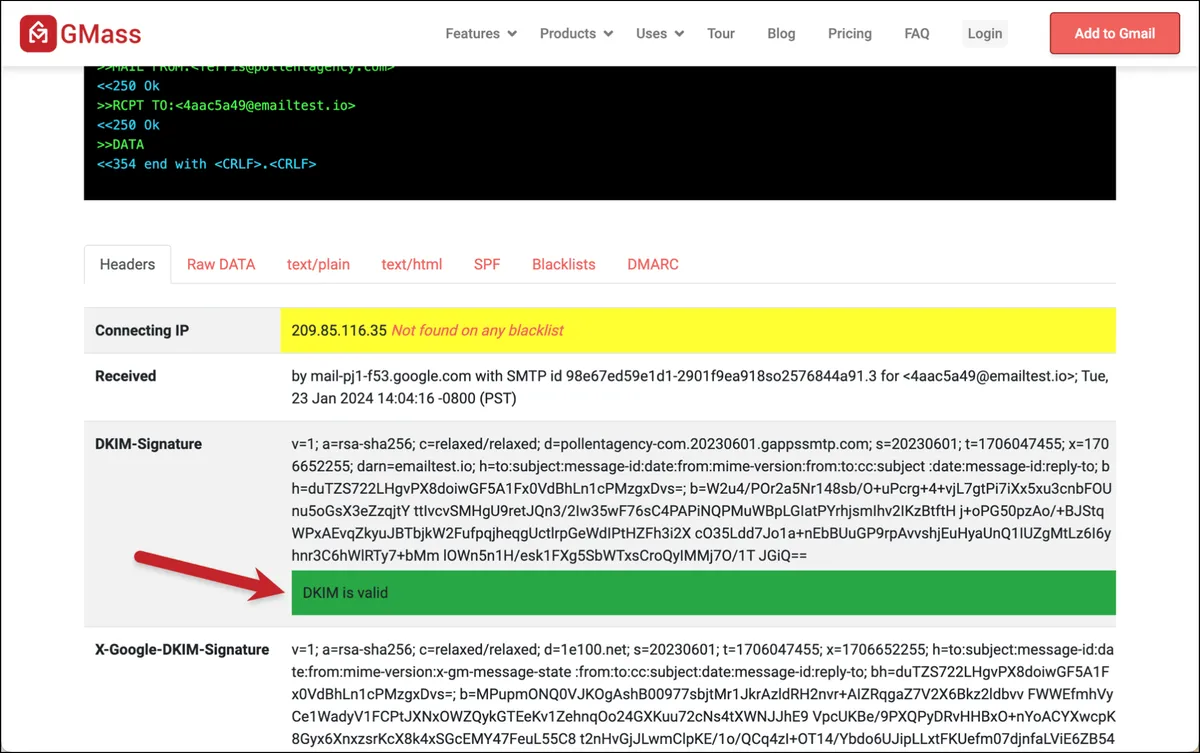Click the DKIM-Signature header value text
Viewport: 1200px width, 753px height.
pos(701,499)
